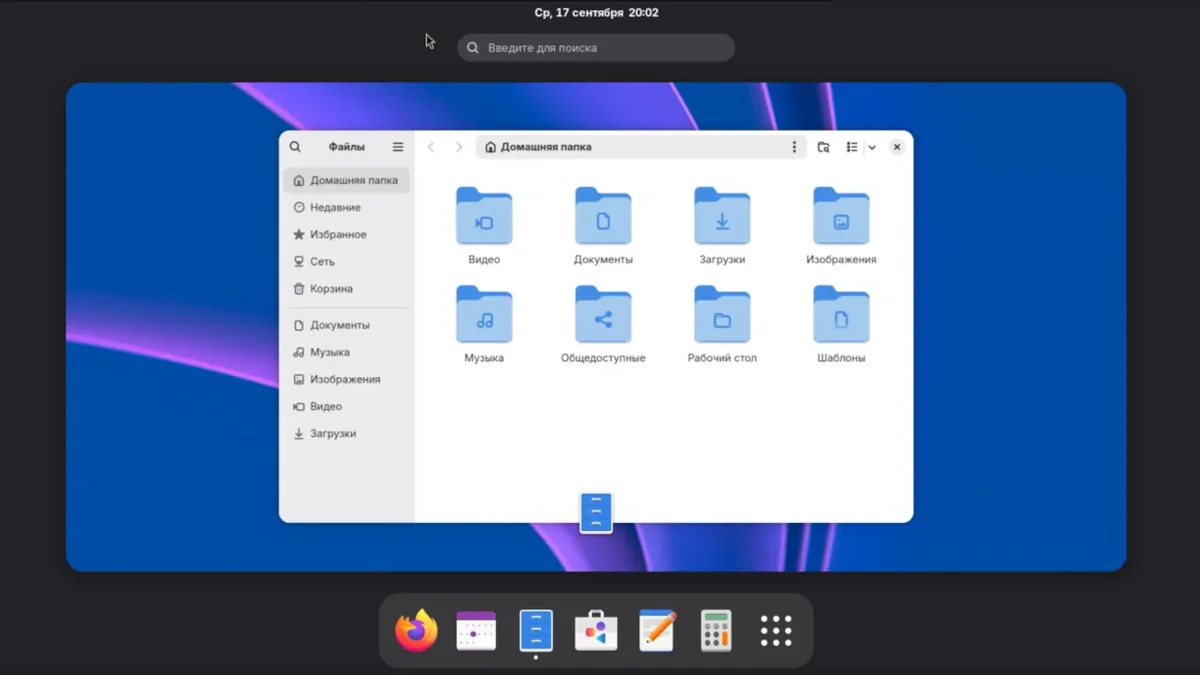Open the hamburger menu in Files sidebar
The height and width of the screenshot is (675, 1200).
coord(398,147)
